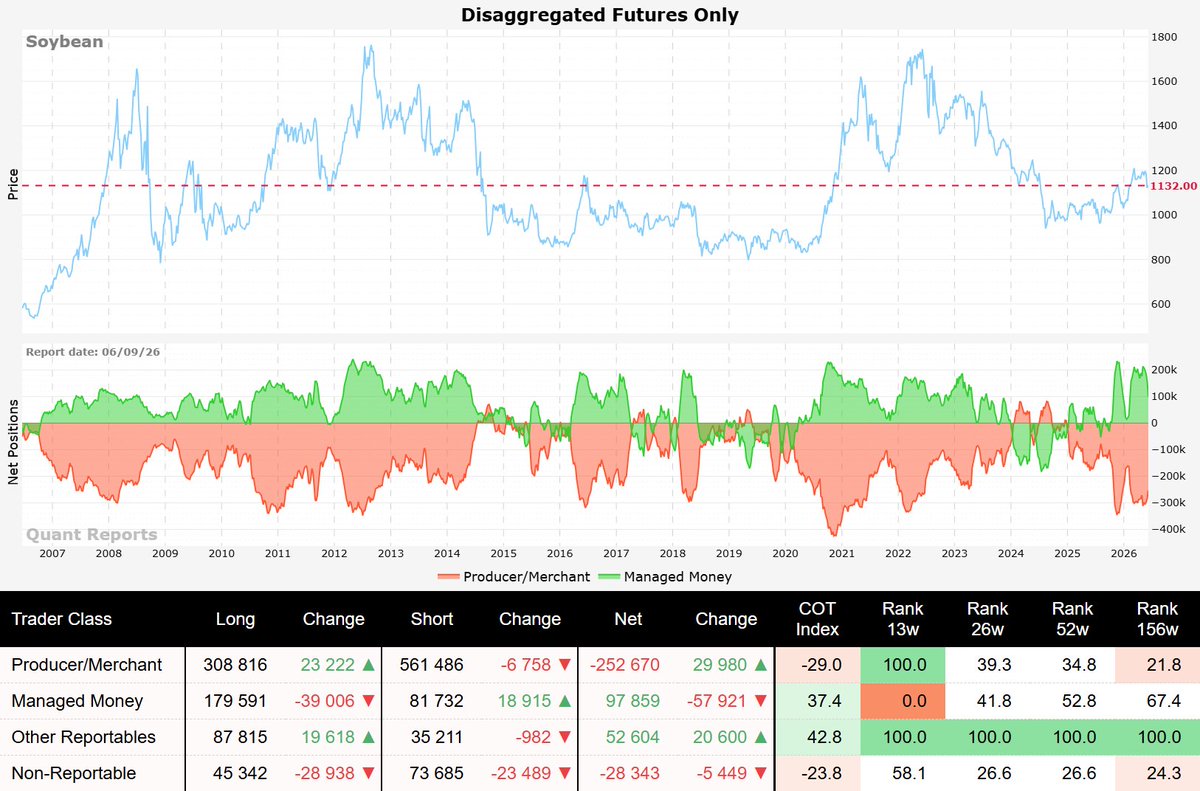Screen dimensions: 1200x791
Task: Select the Long column header
Action: pos(235,619)
